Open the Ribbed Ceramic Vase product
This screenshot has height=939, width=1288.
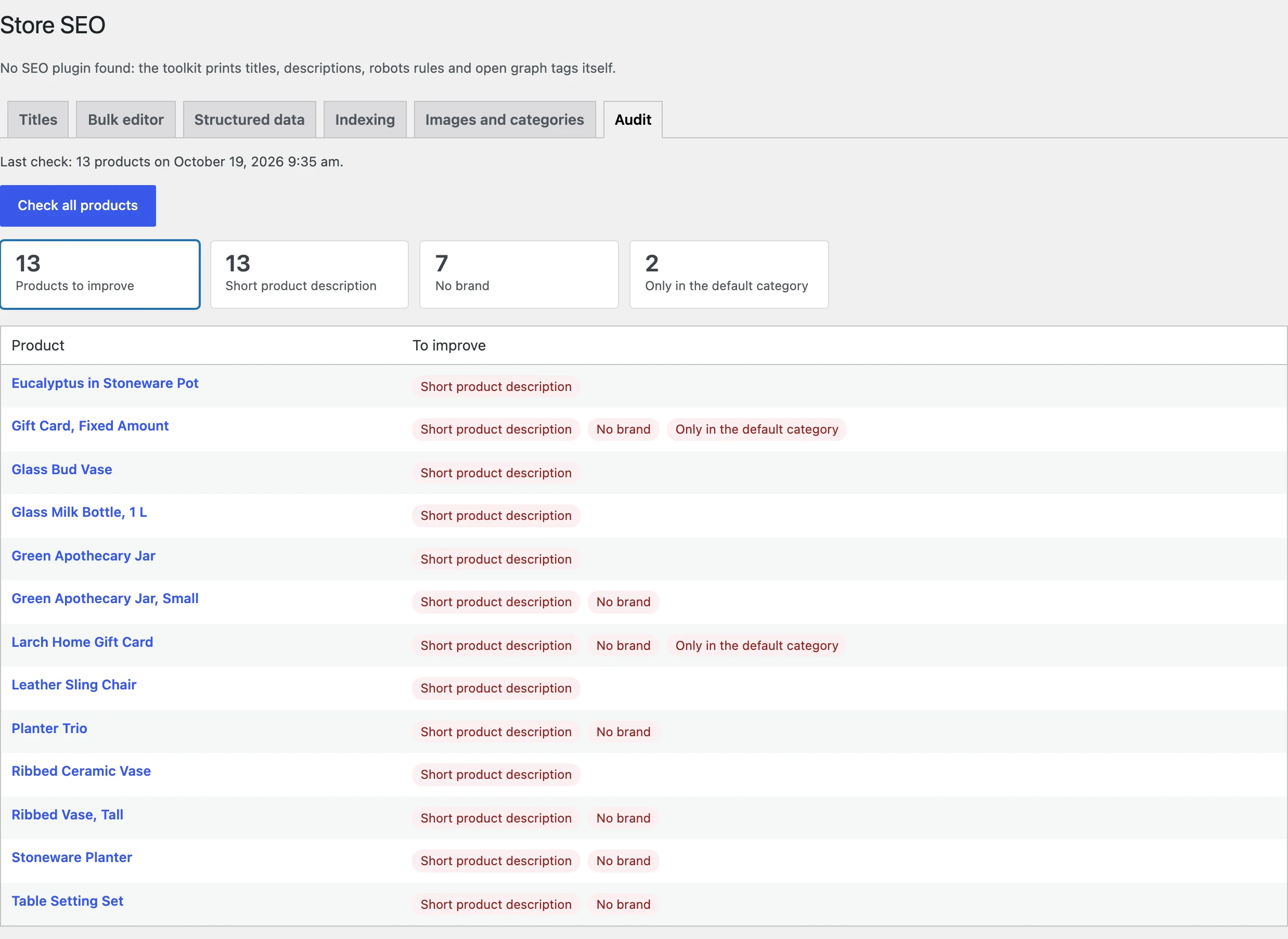pyautogui.click(x=81, y=772)
